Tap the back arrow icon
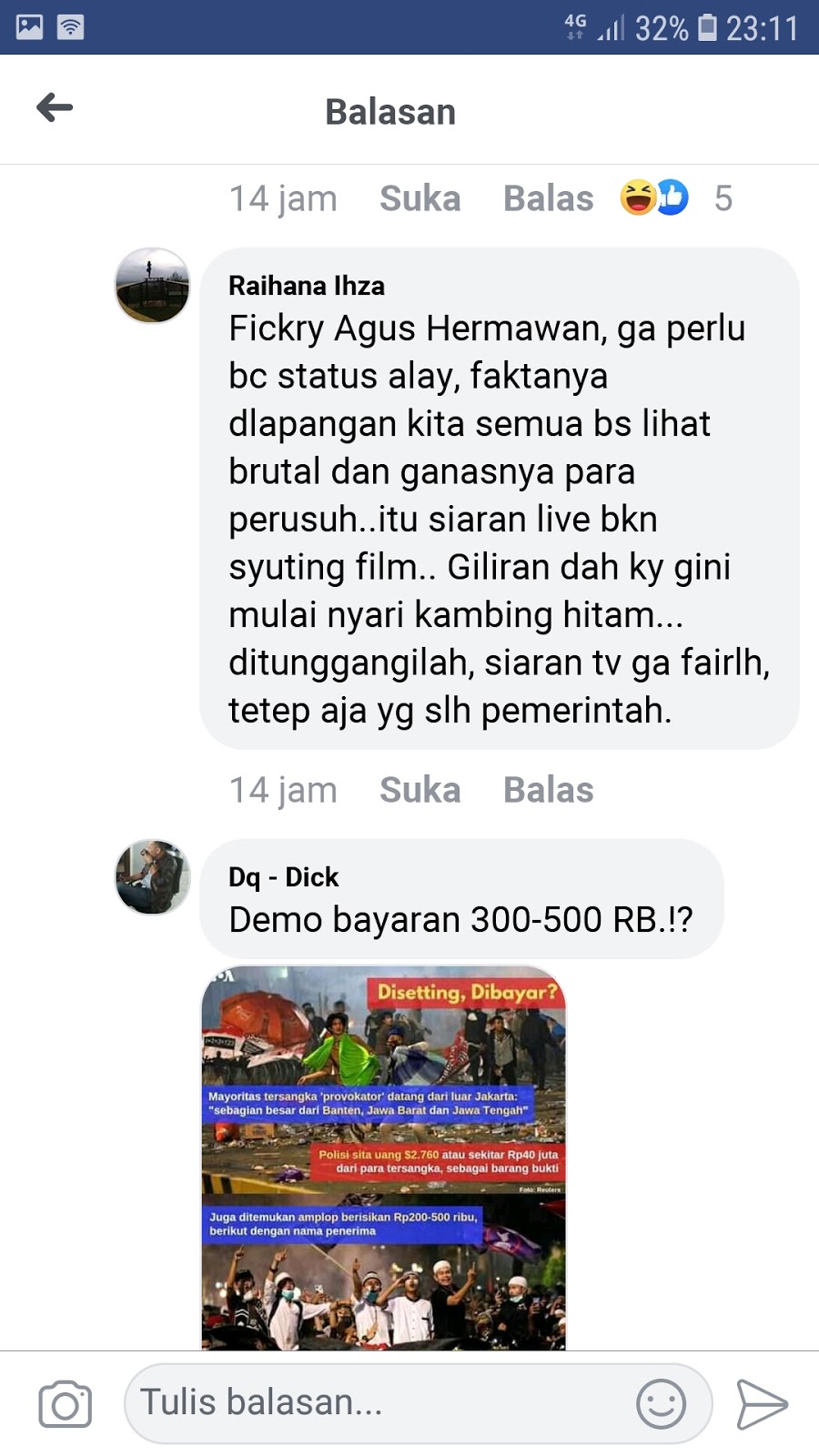Screen dimensions: 819x1456 (x=55, y=107)
